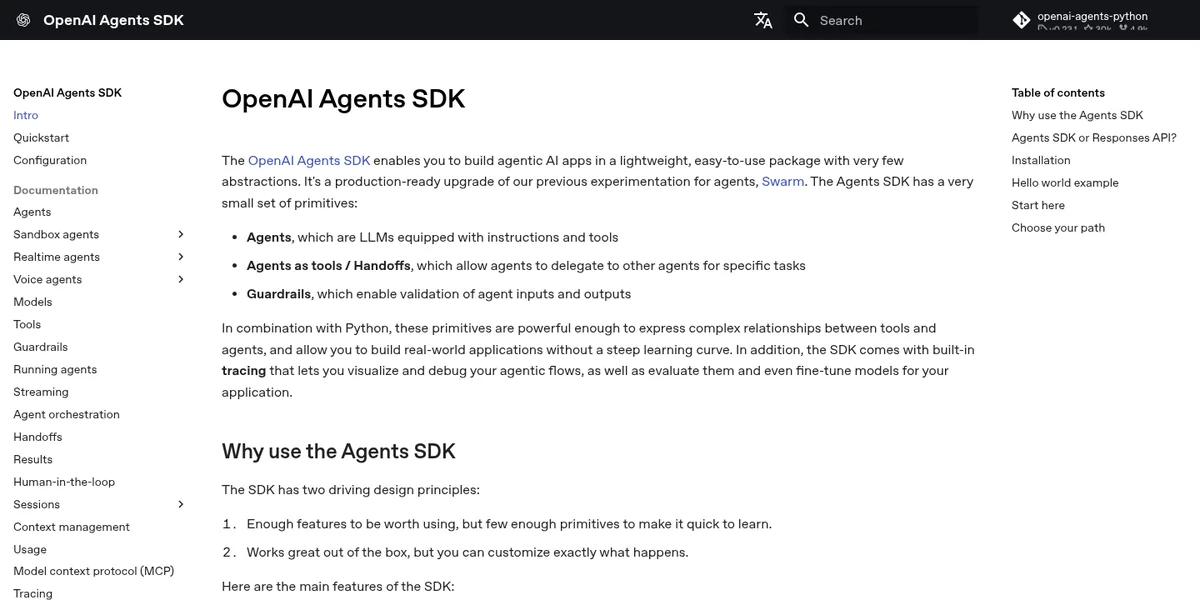Follow the Swarm link
Screen dimensions: 1200x600
[x=783, y=182]
